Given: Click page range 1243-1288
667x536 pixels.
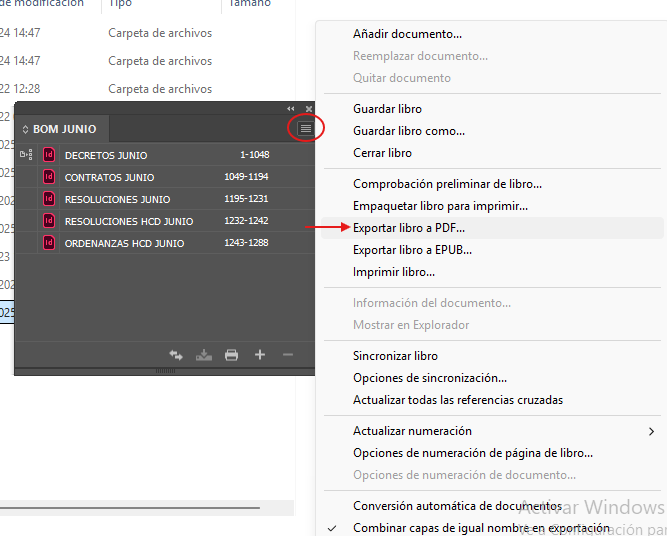Looking at the screenshot, I should (246, 243).
